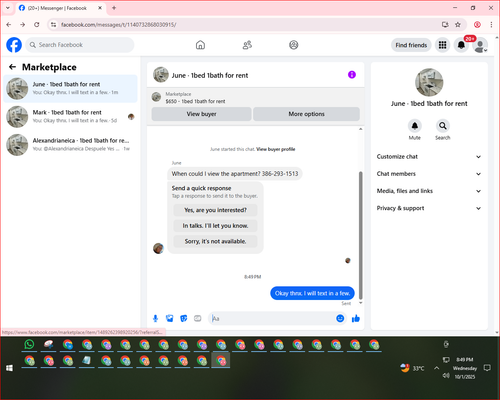
Task: Open the Windows notification center icon
Action: pyautogui.click(x=487, y=368)
